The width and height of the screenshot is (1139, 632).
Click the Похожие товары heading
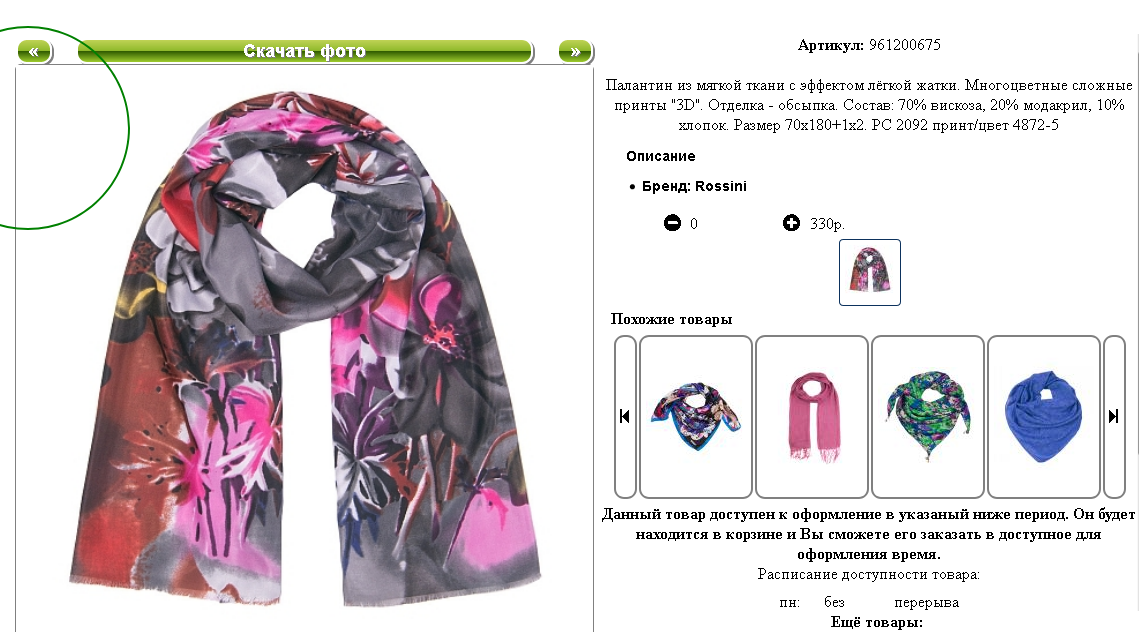point(671,319)
